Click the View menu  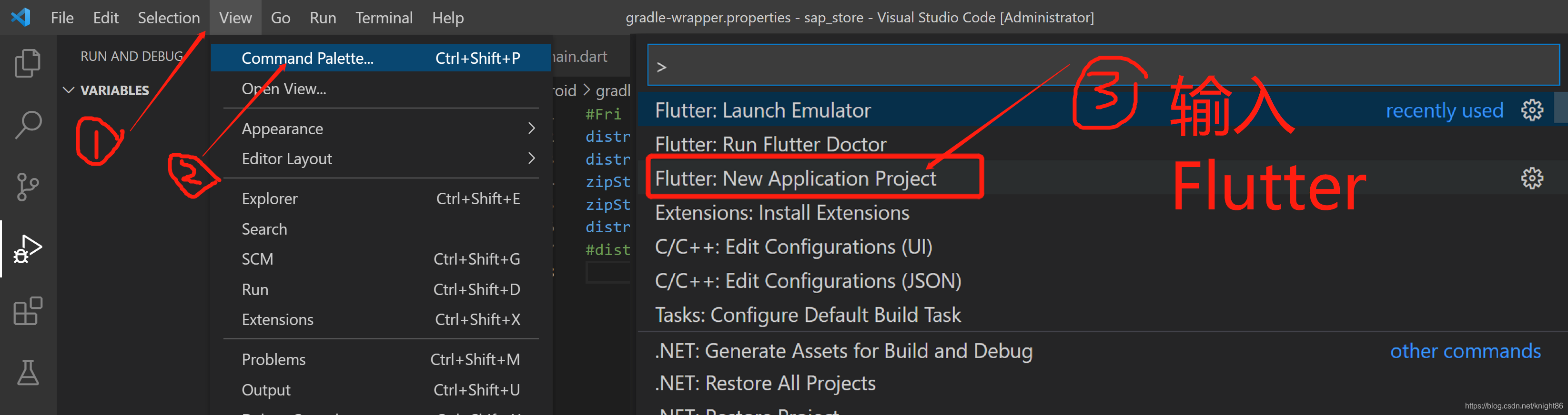pyautogui.click(x=235, y=18)
